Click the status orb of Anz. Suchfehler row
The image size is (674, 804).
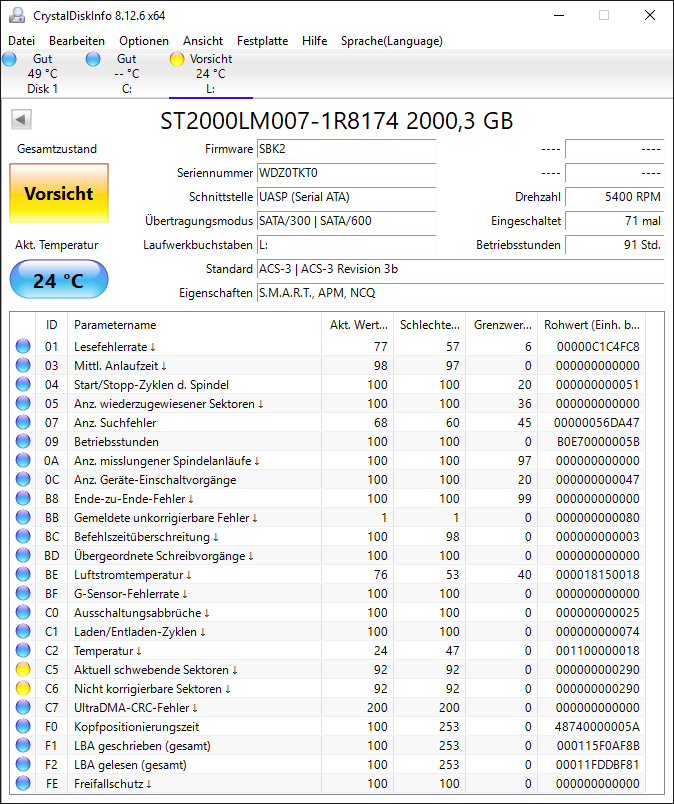click(x=23, y=422)
